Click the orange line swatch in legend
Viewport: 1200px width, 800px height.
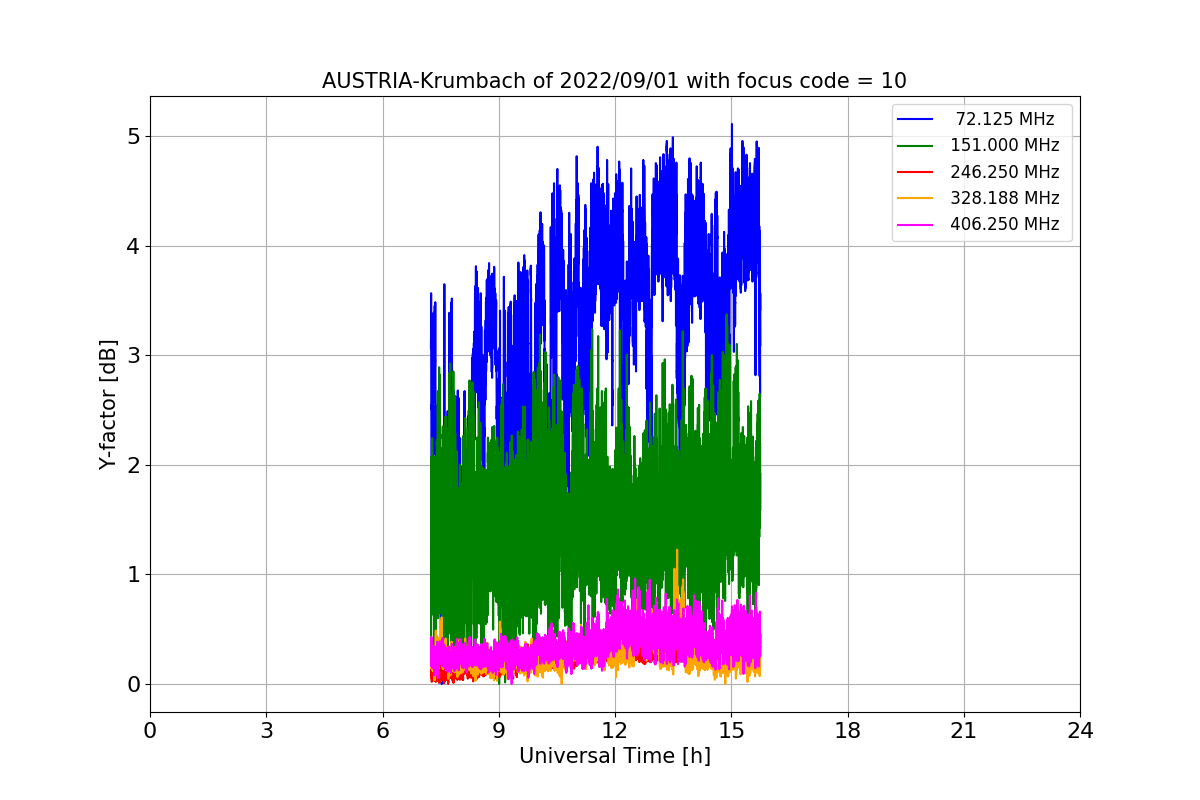[x=916, y=198]
